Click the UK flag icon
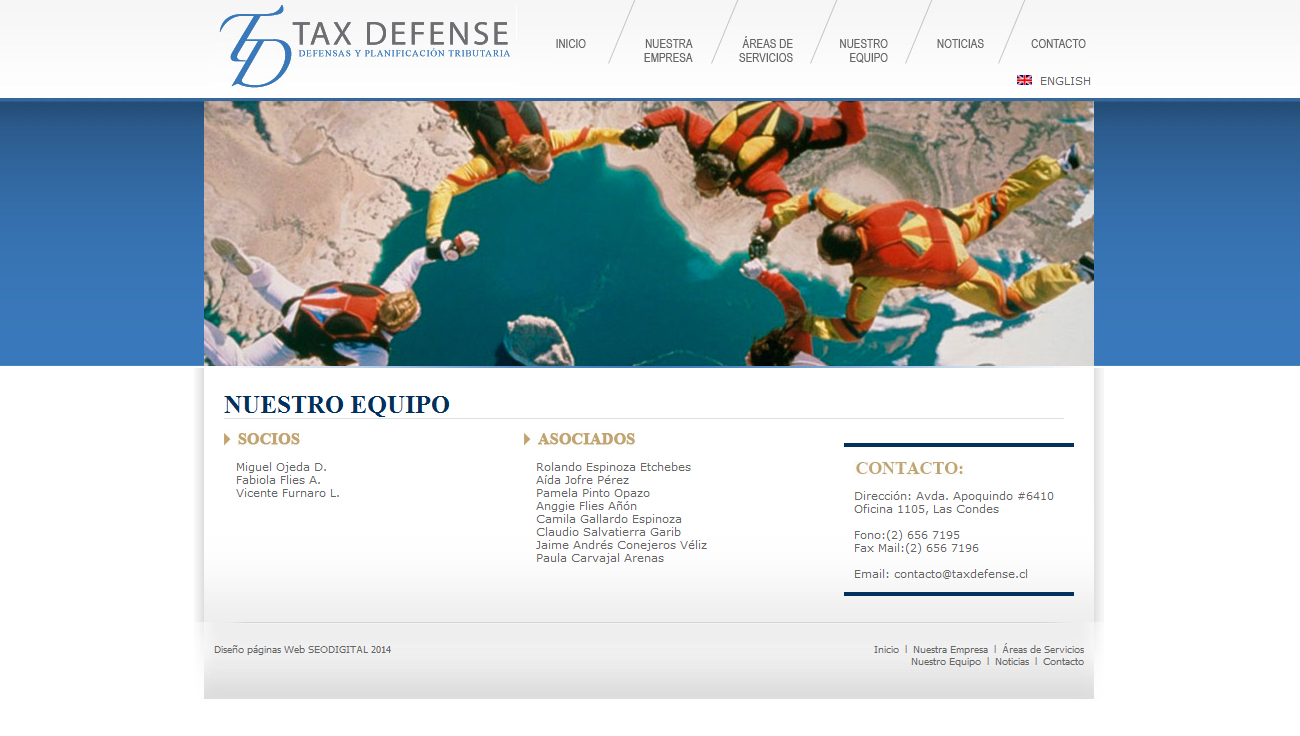The width and height of the screenshot is (1300, 736). click(1024, 80)
